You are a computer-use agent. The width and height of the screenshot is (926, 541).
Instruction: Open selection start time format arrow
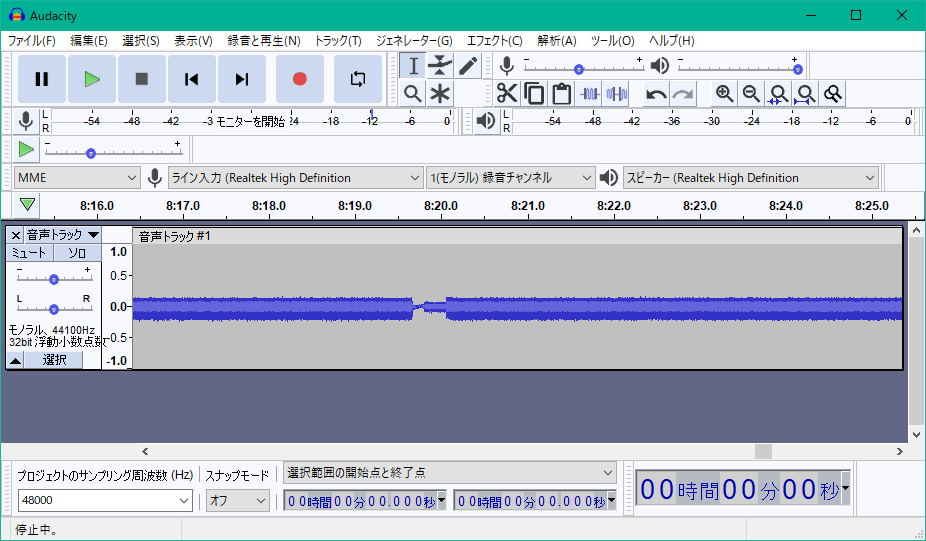(x=441, y=501)
